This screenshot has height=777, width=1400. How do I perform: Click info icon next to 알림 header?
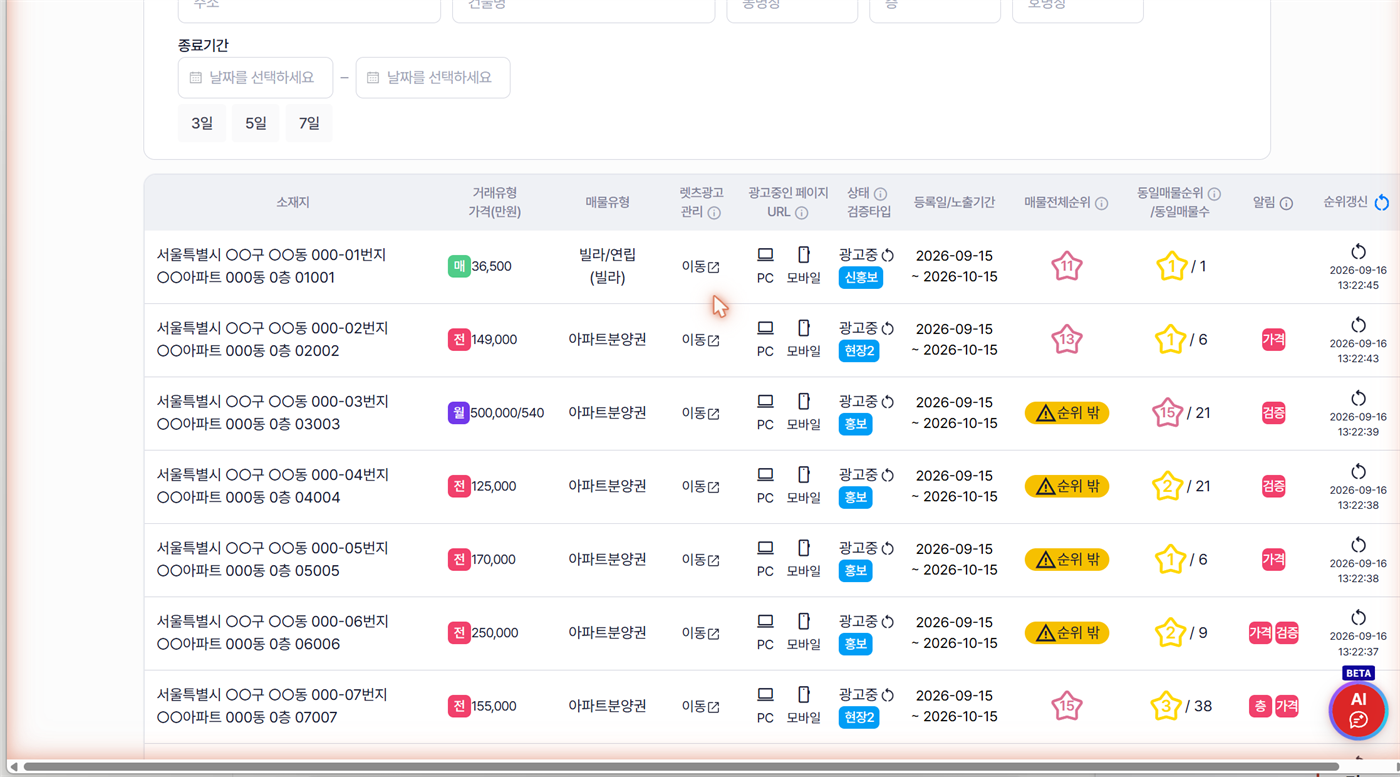click(1286, 203)
